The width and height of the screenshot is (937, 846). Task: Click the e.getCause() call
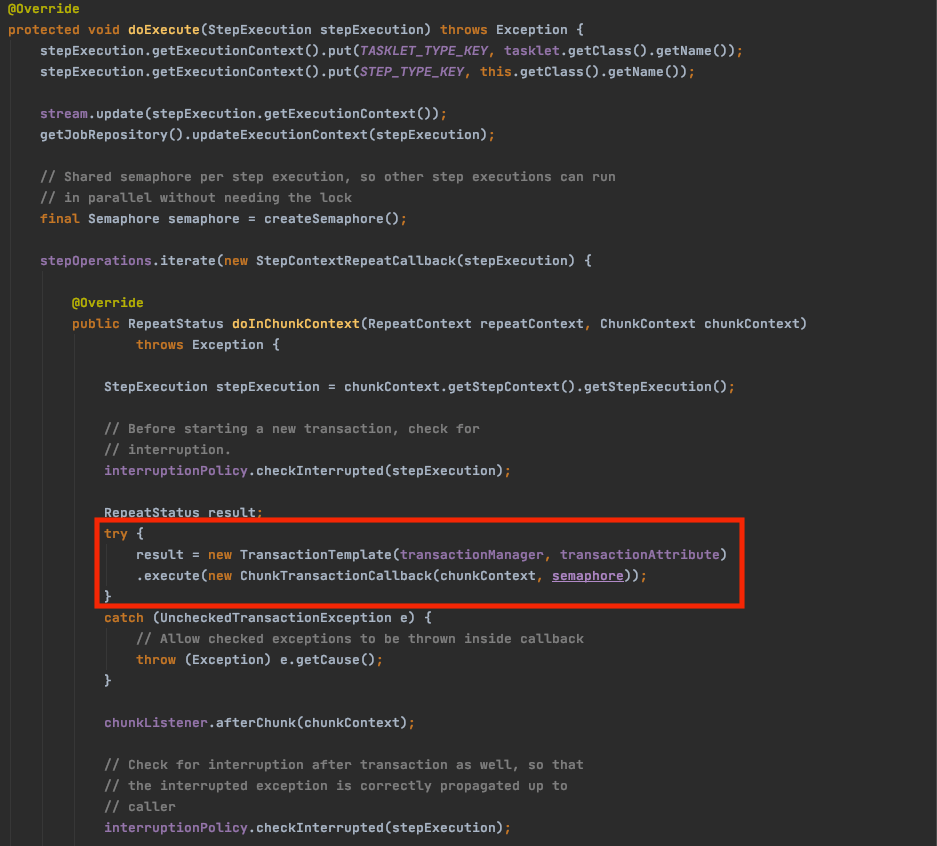327,660
